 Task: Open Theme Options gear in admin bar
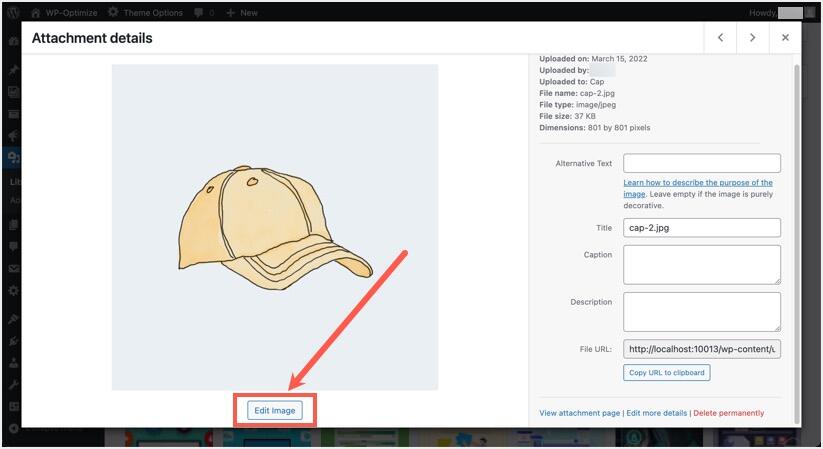pyautogui.click(x=113, y=12)
